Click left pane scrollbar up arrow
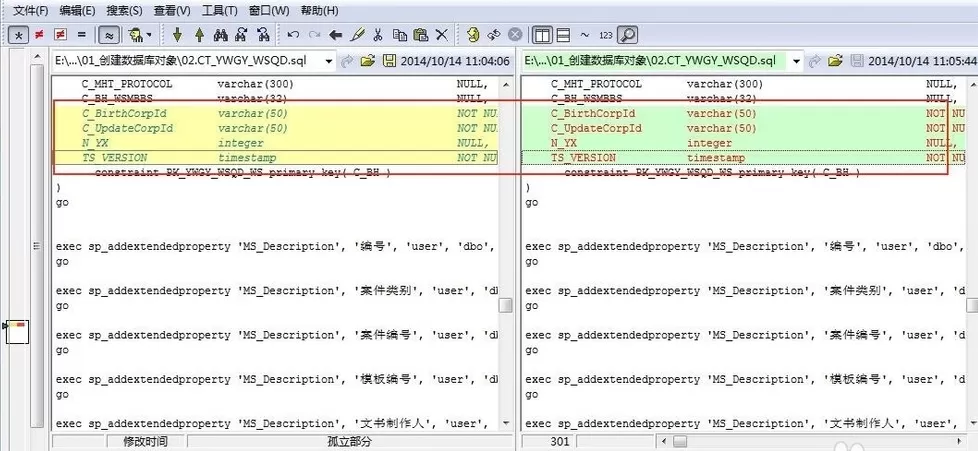Screen dimensions: 978x451 click(506, 84)
